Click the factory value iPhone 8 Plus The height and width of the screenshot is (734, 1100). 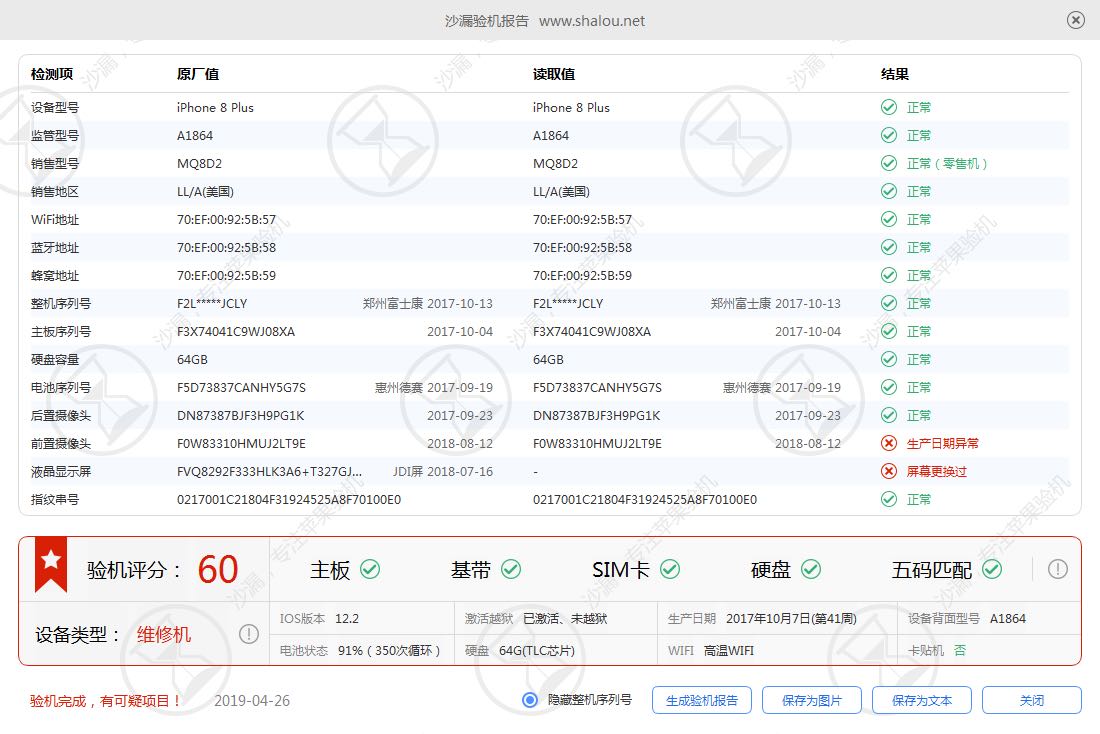[x=215, y=107]
